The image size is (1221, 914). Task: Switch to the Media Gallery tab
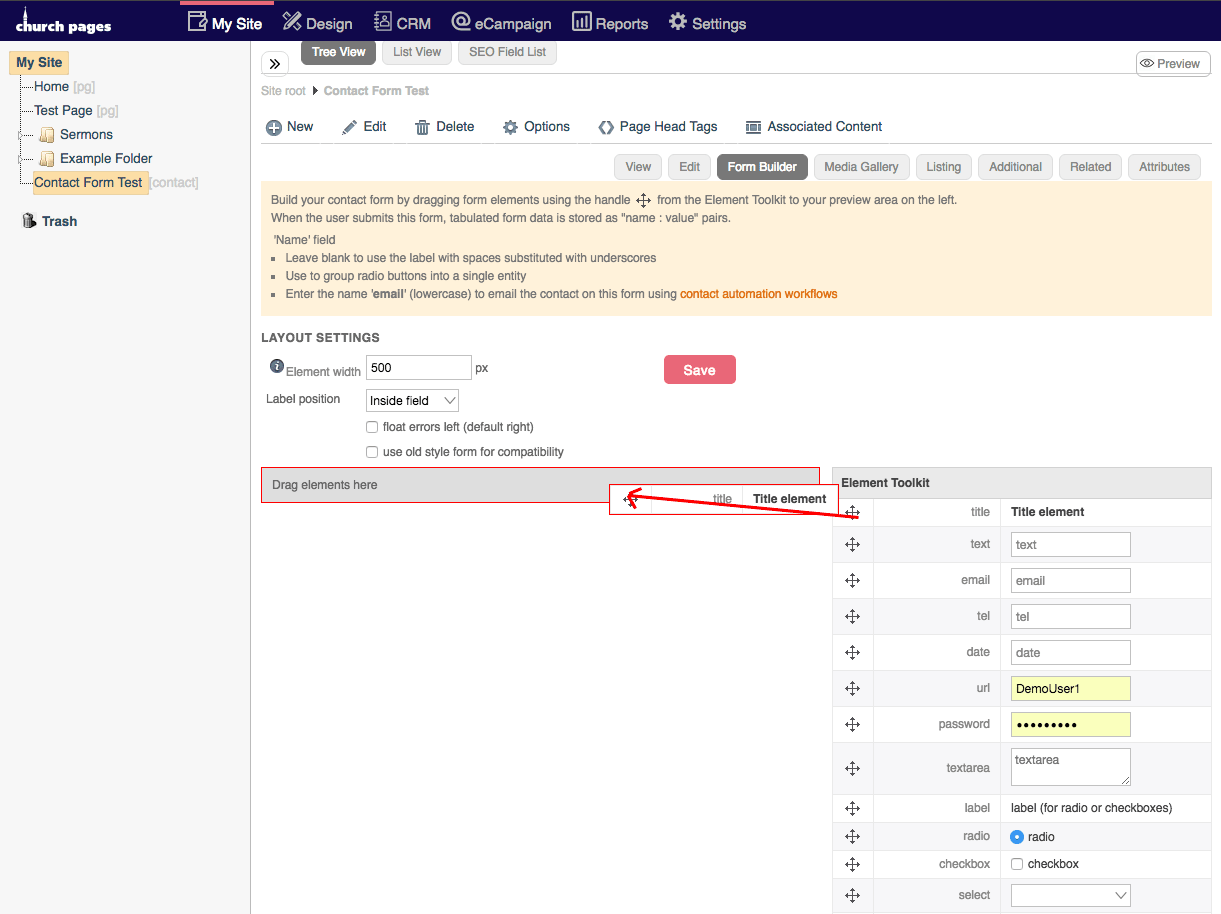point(861,167)
